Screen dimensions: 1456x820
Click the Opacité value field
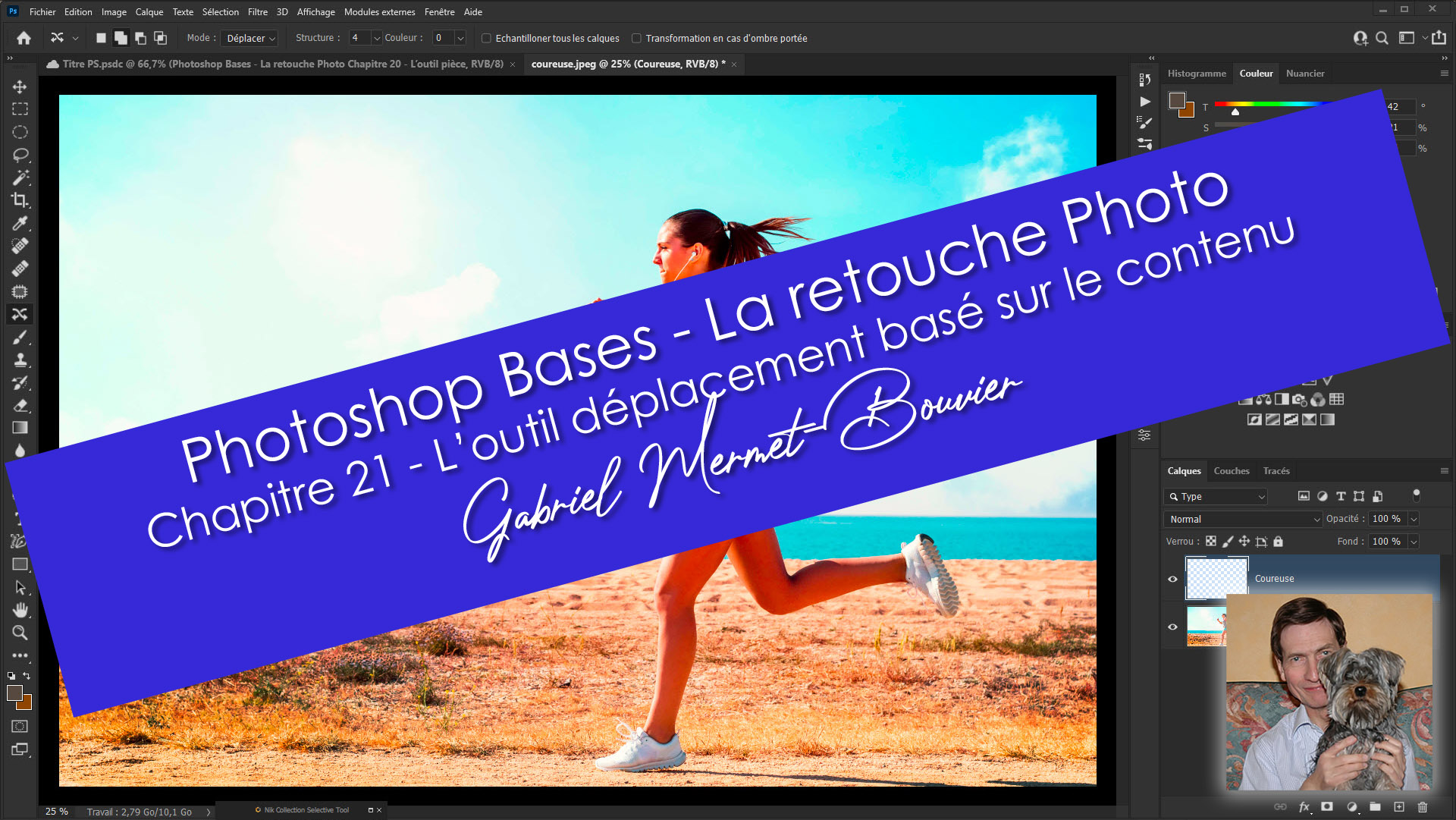pos(1387,519)
